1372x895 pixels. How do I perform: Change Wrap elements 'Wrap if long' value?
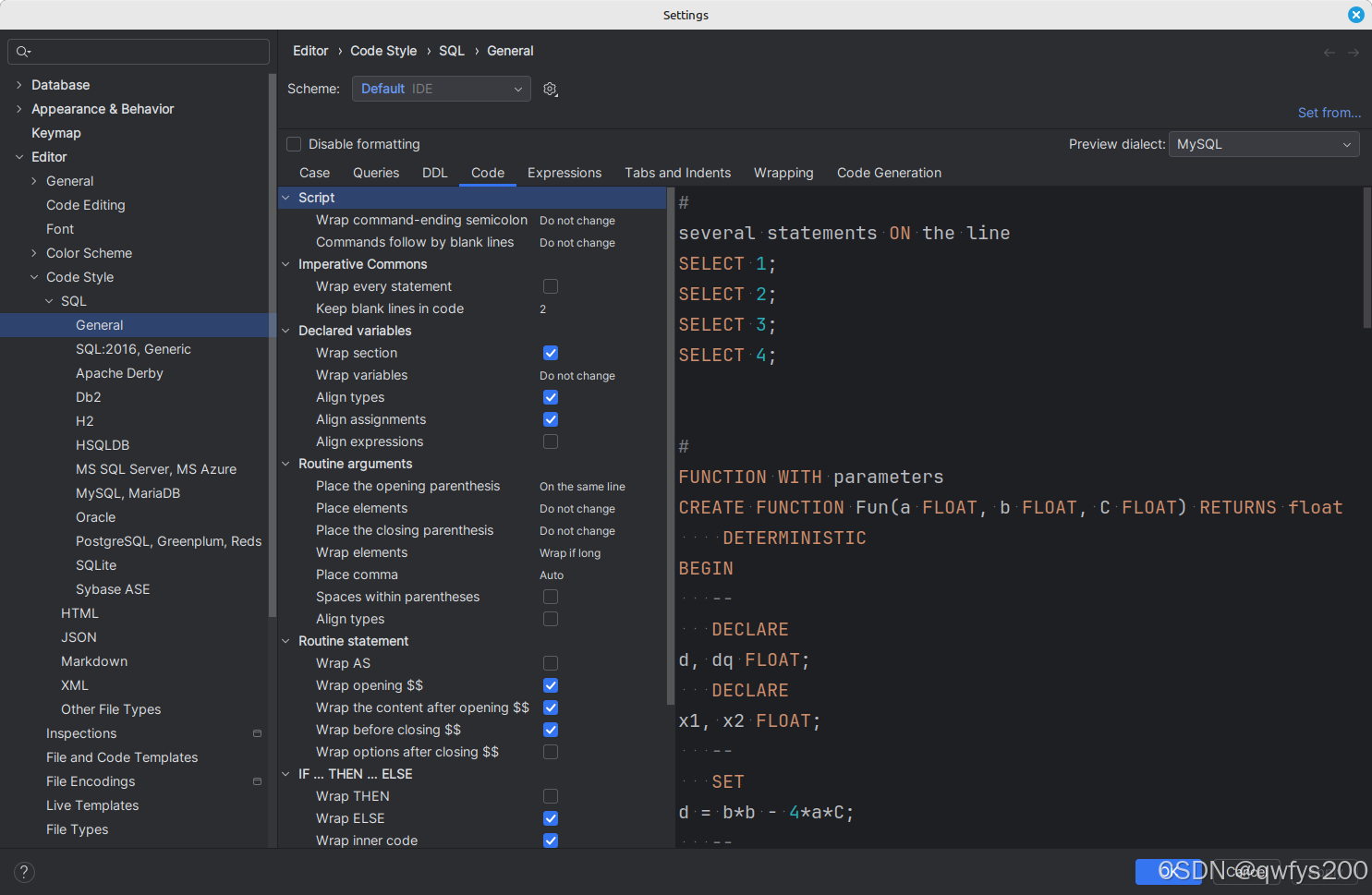coord(570,553)
